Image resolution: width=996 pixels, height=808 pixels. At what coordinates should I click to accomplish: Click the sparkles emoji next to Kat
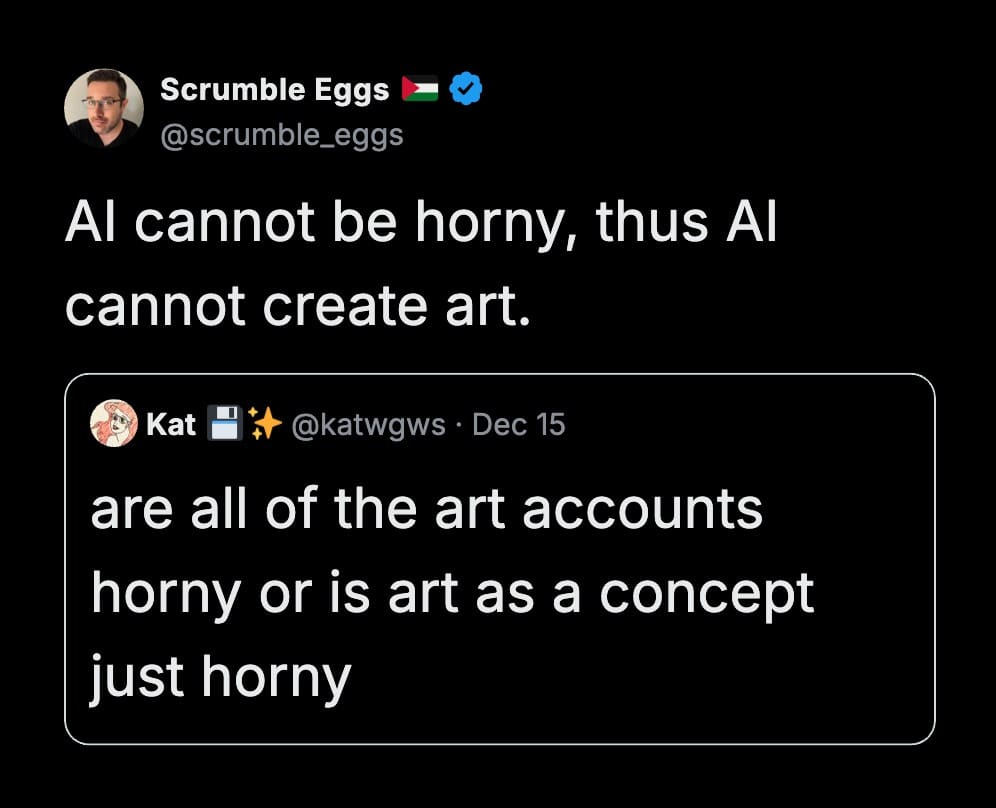coord(264,424)
